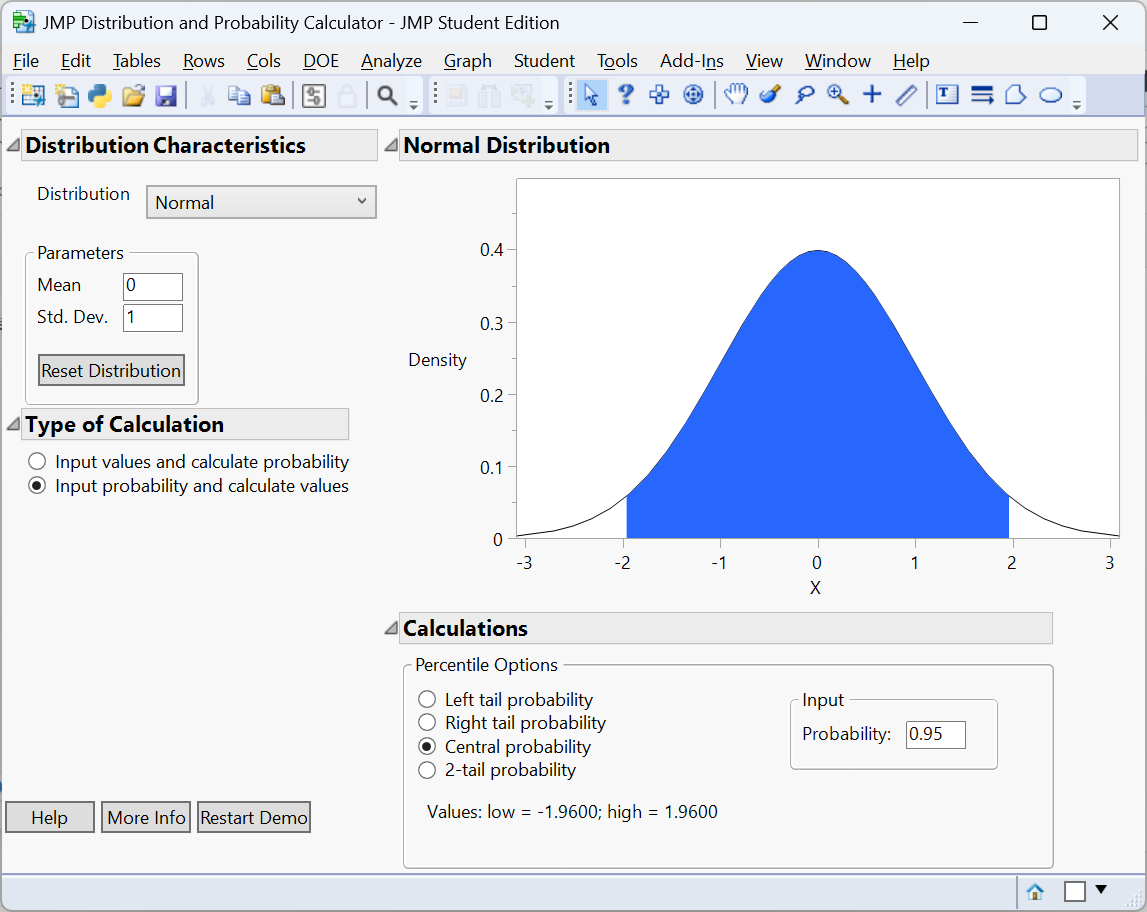
Task: Choose Left tail probability option
Action: [x=427, y=700]
